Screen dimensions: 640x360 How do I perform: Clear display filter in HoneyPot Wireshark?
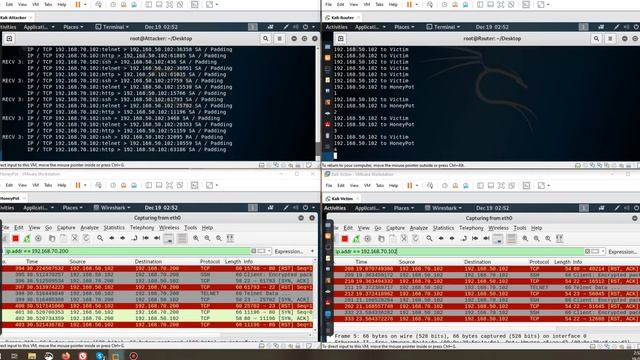(x=254, y=251)
